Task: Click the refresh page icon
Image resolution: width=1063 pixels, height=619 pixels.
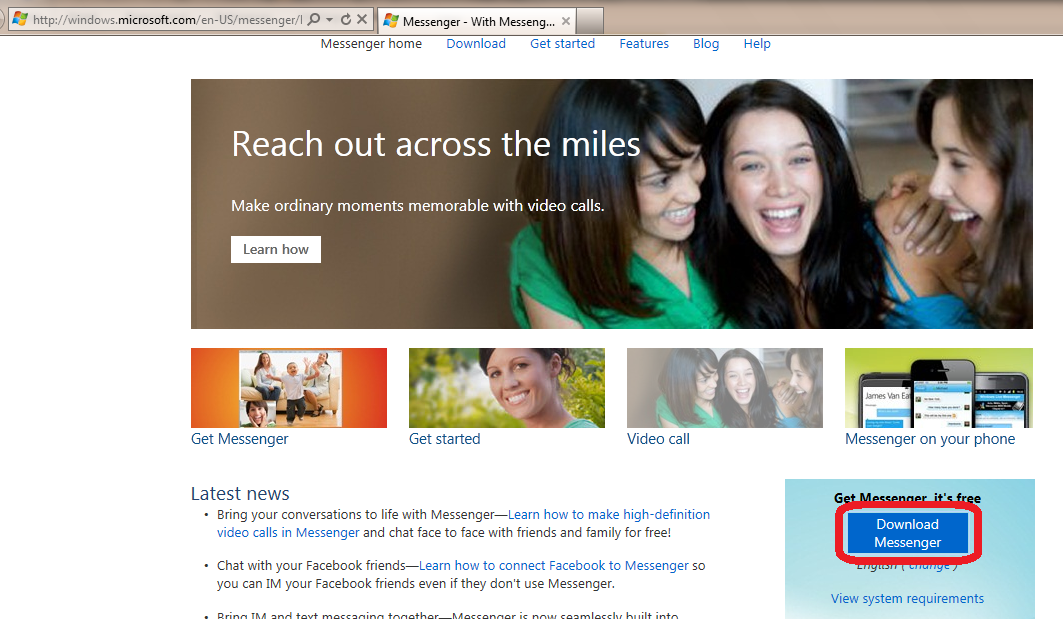Action: click(x=346, y=20)
